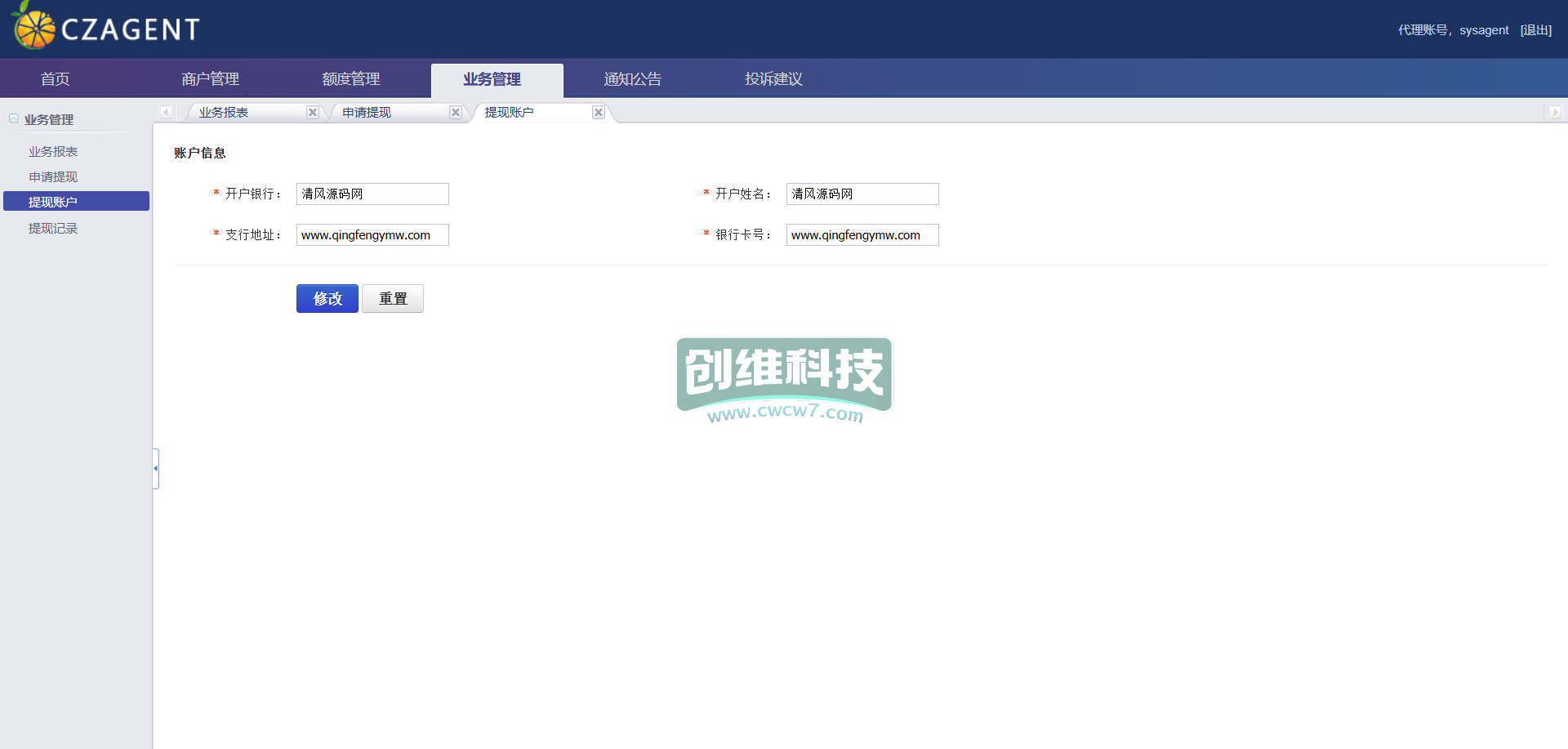Open 额度管理 navigation menu
The height and width of the screenshot is (749, 1568).
click(x=351, y=79)
